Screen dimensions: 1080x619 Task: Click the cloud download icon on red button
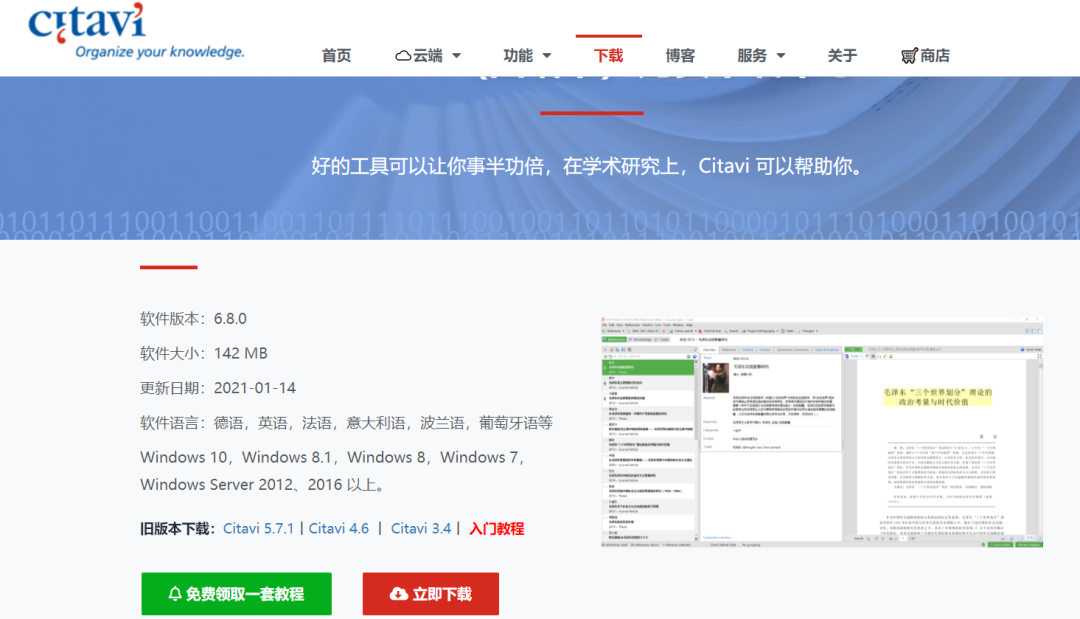point(398,594)
